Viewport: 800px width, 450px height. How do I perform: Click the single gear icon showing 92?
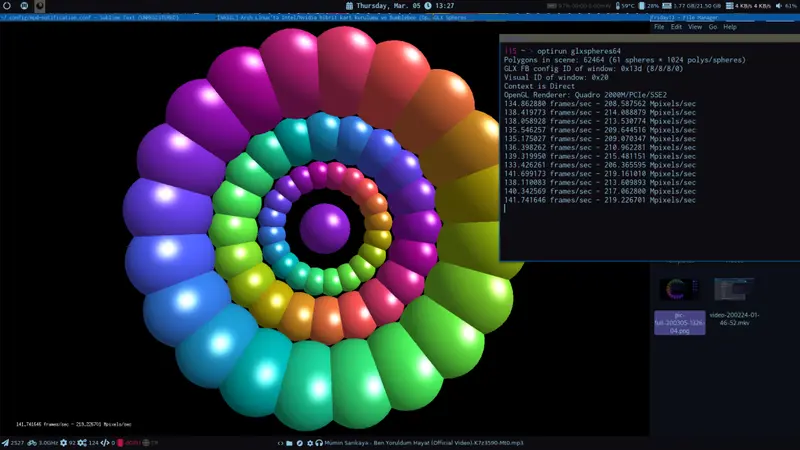click(63, 443)
